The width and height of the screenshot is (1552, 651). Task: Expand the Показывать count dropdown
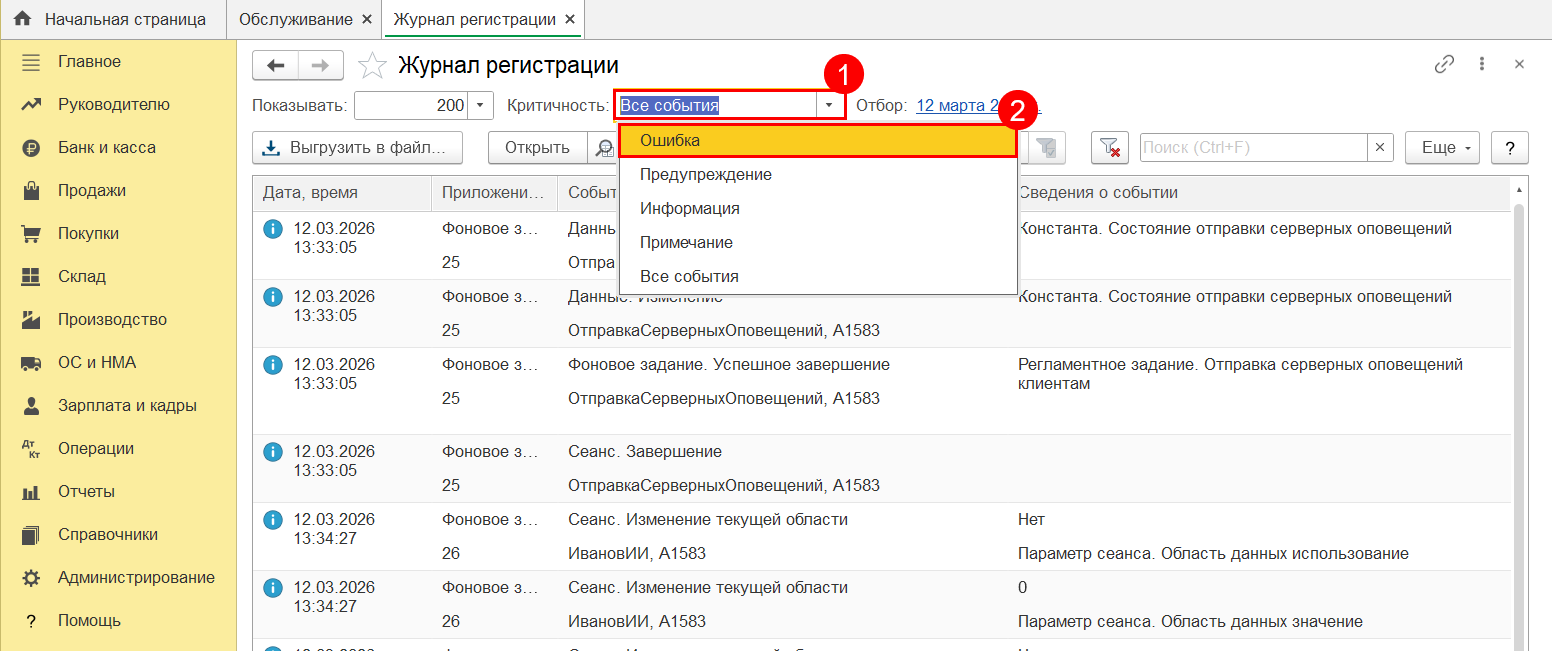(x=481, y=105)
